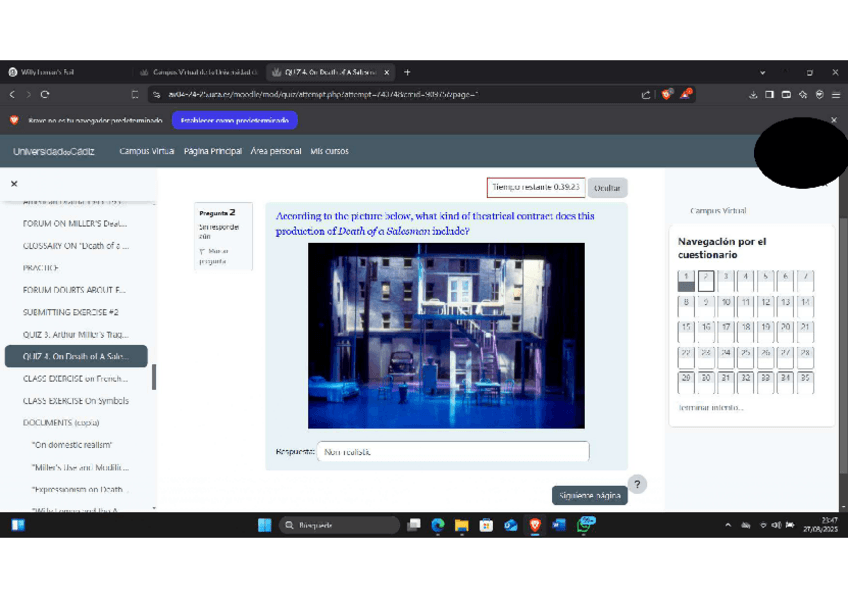Expand the hidden system tray icons chevron
848x599 pixels.
click(x=727, y=525)
